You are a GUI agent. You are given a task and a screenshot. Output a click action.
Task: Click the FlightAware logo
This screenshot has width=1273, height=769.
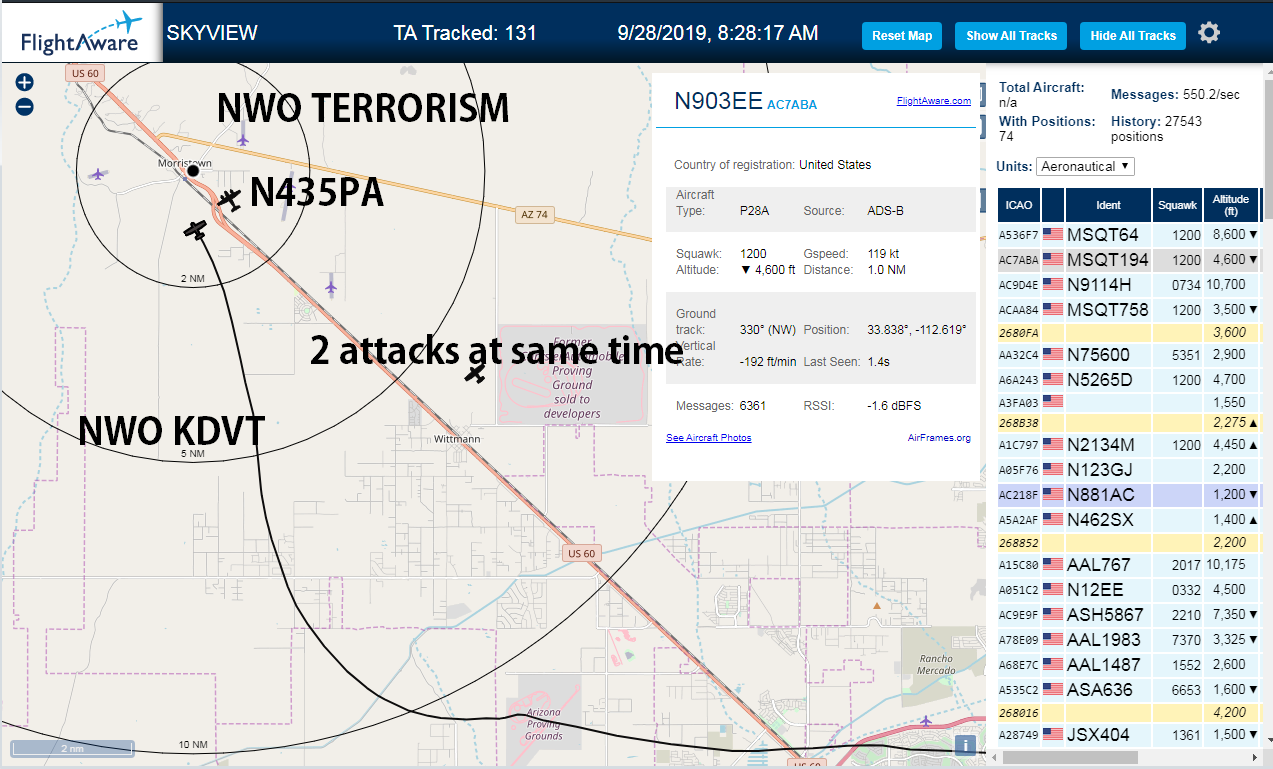tap(82, 34)
